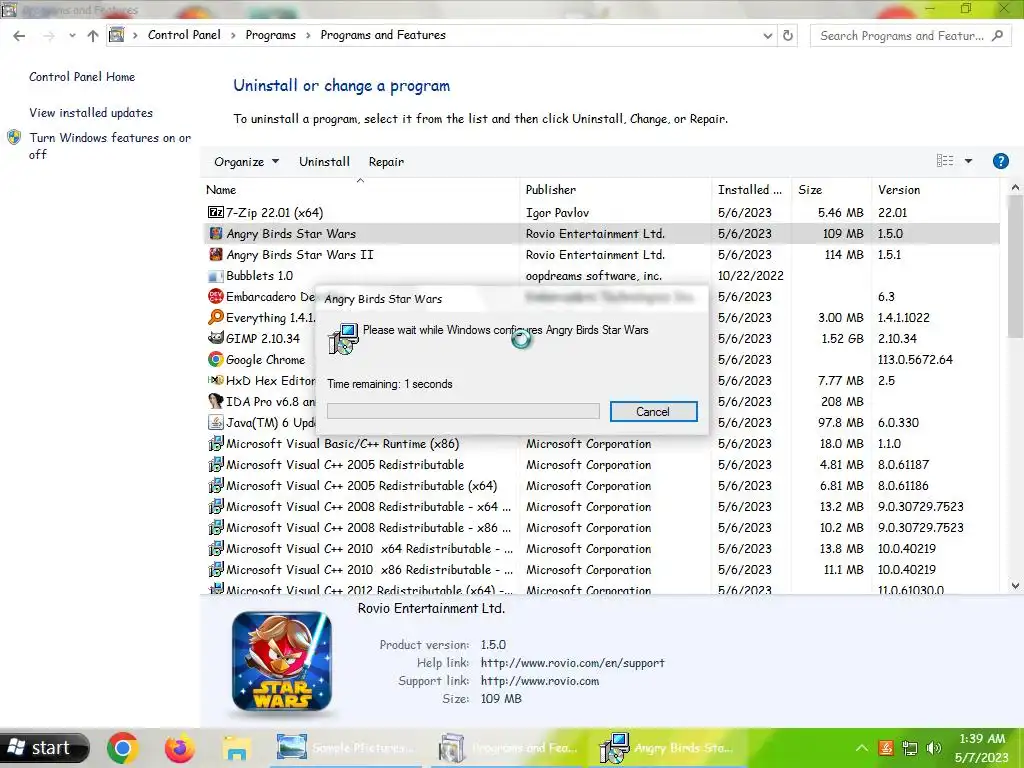
Task: Click the Visual Basic/C++ Runtime icon
Action: pyautogui.click(x=216, y=443)
